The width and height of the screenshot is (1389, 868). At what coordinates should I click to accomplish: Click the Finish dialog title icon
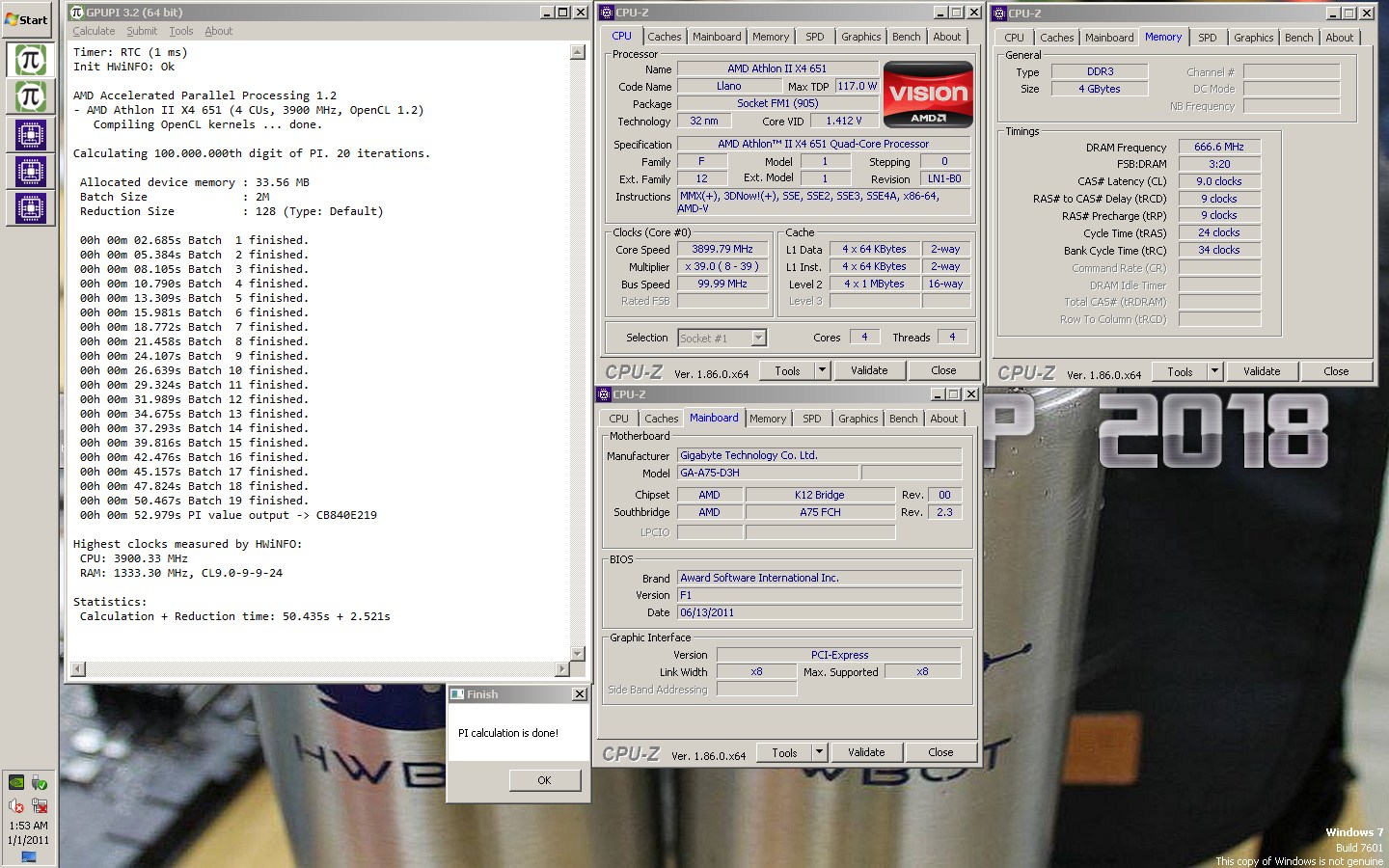457,694
